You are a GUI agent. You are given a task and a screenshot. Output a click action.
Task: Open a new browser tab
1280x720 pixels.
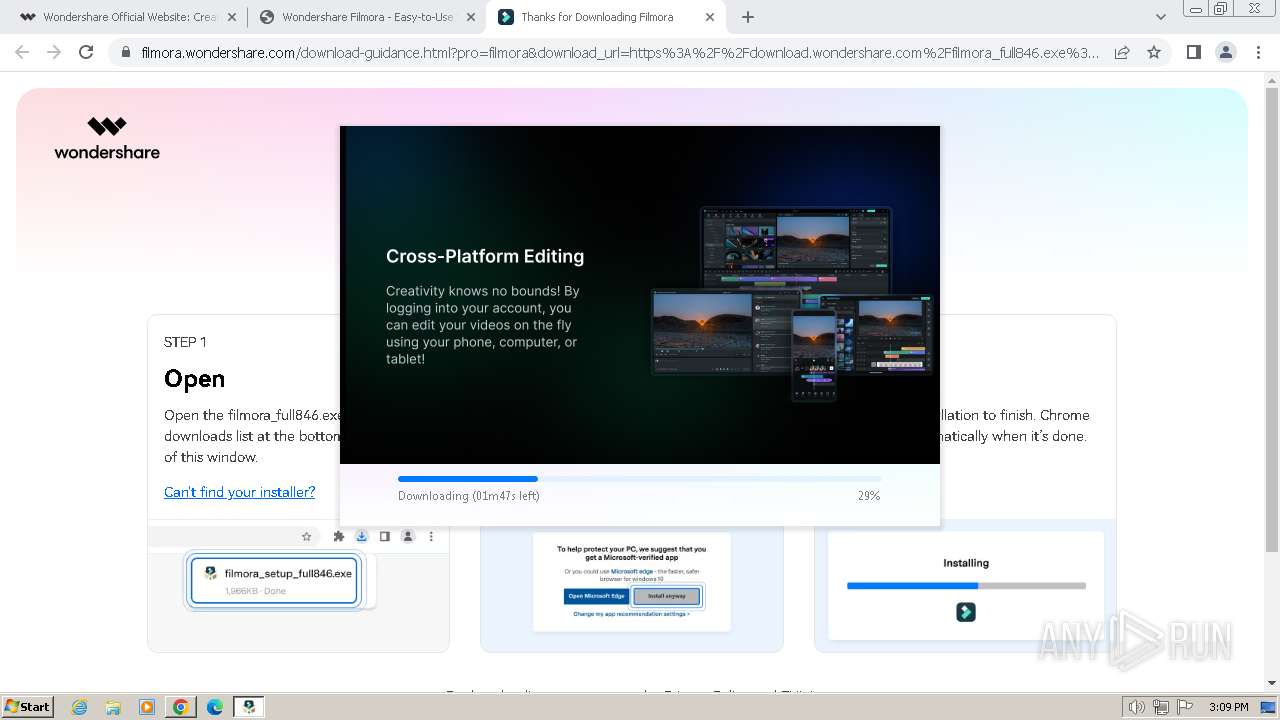748,17
